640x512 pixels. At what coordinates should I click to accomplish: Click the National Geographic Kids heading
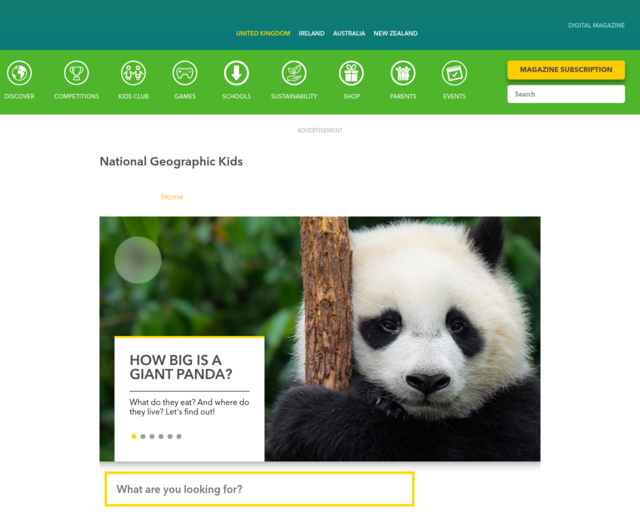click(x=171, y=162)
